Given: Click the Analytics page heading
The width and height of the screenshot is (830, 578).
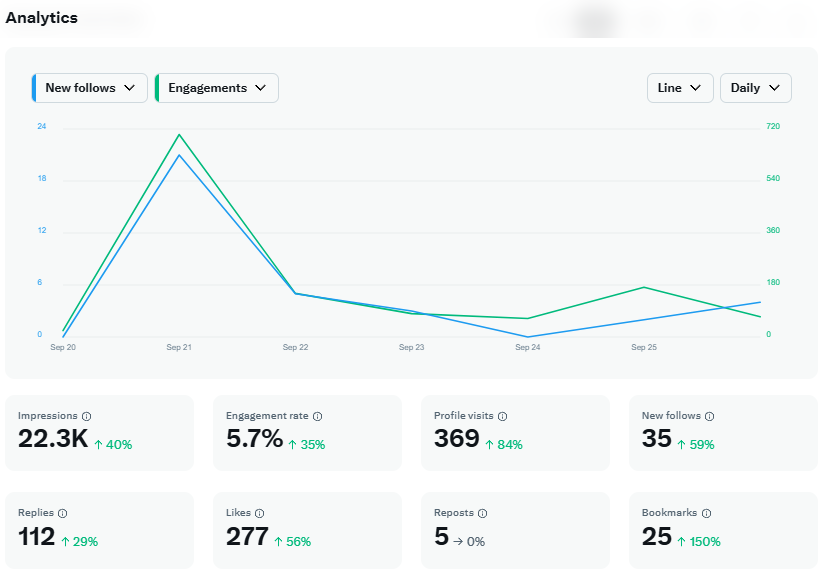Looking at the screenshot, I should point(42,18).
